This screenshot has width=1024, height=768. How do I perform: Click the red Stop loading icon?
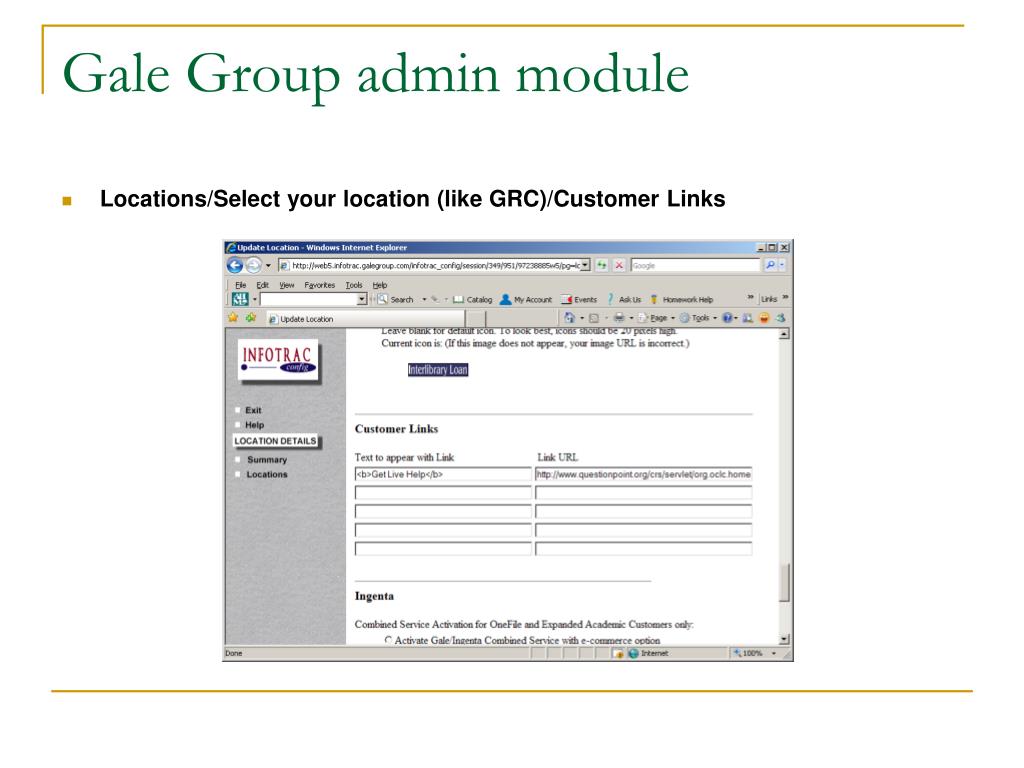click(618, 265)
